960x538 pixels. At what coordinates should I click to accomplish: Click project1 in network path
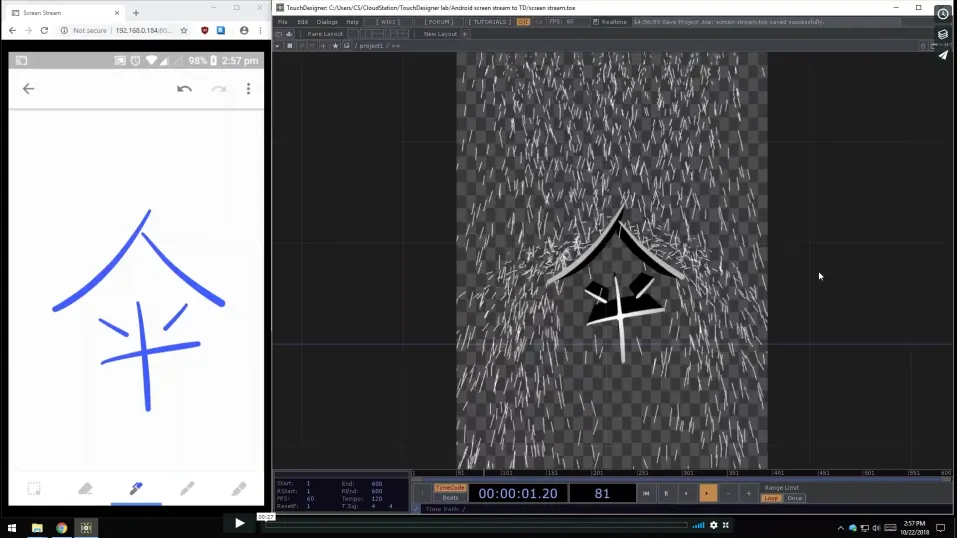click(370, 46)
